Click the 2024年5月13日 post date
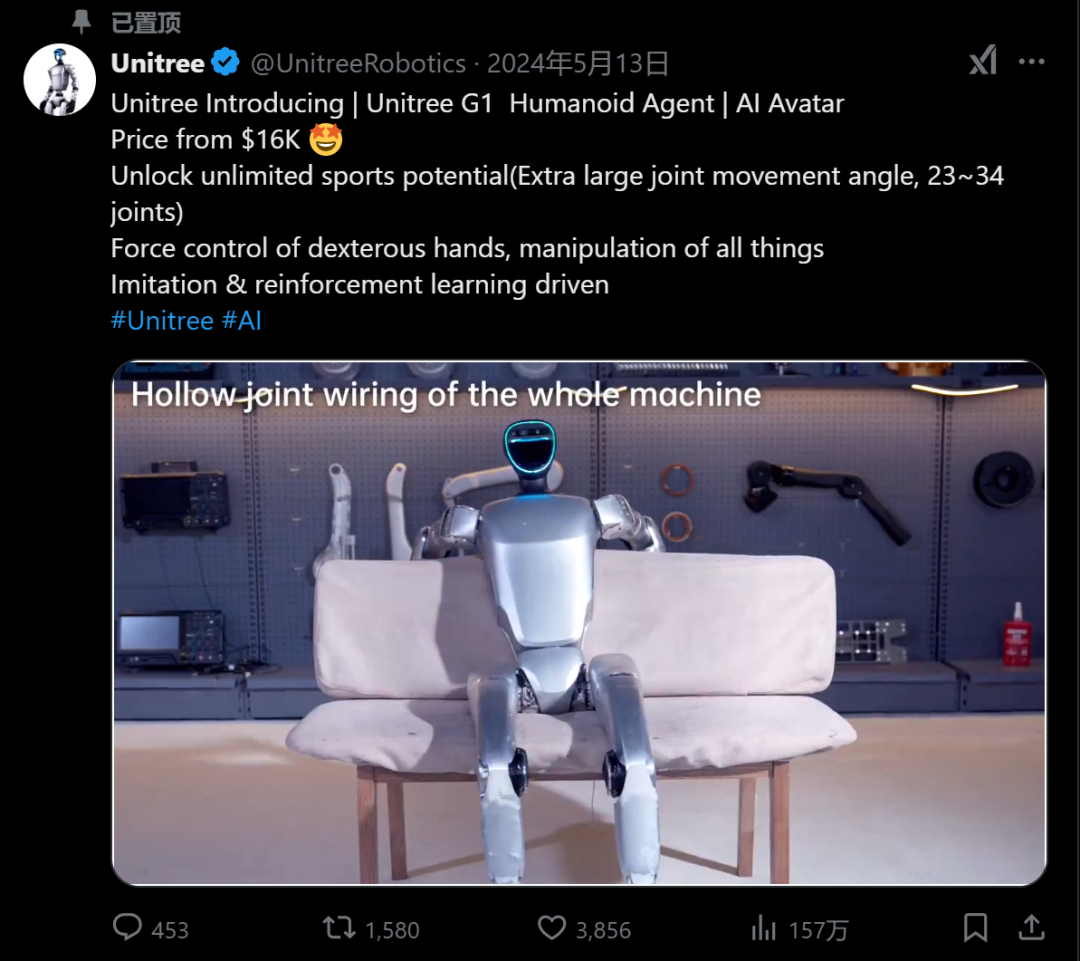Image resolution: width=1080 pixels, height=961 pixels. [x=578, y=63]
